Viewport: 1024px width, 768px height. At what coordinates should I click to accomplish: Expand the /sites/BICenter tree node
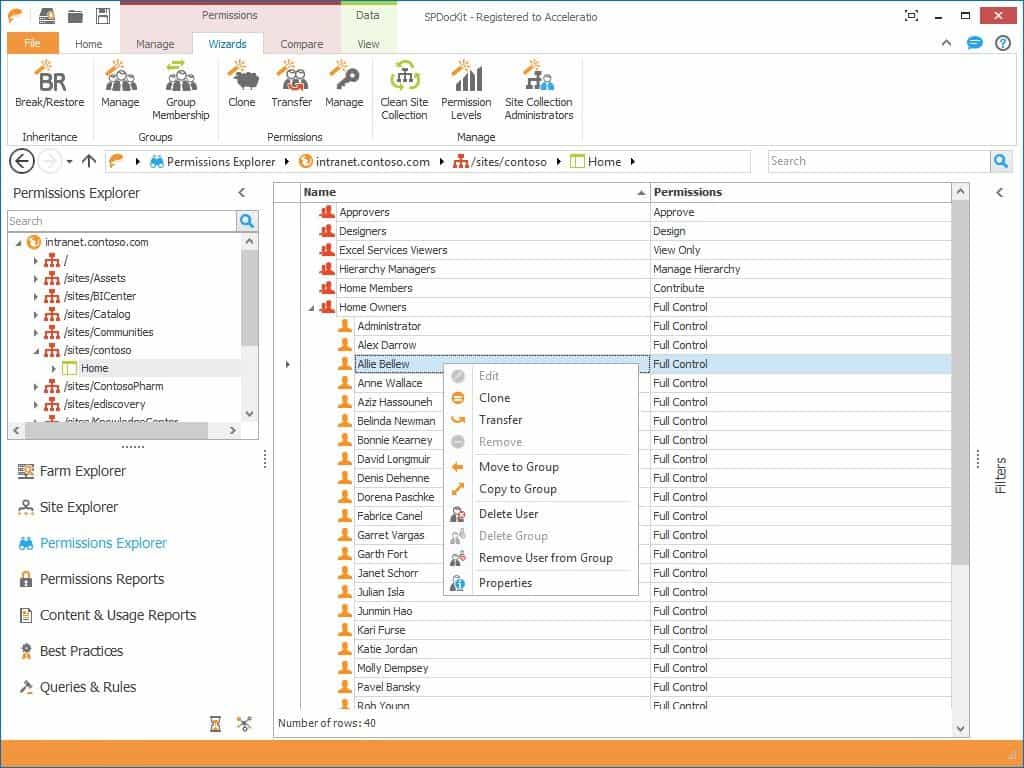click(x=36, y=296)
